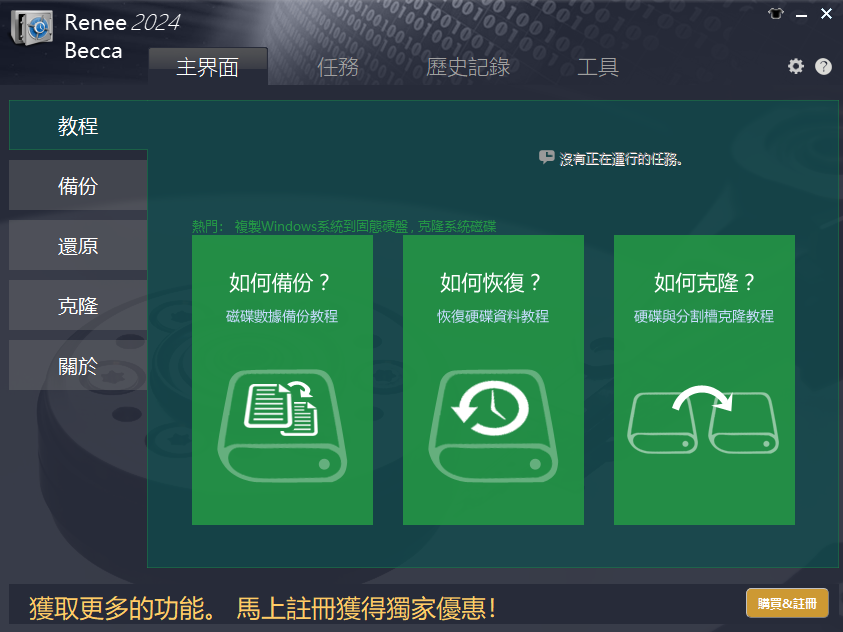Click the 購買&註冊 button
The image size is (843, 632).
787,603
